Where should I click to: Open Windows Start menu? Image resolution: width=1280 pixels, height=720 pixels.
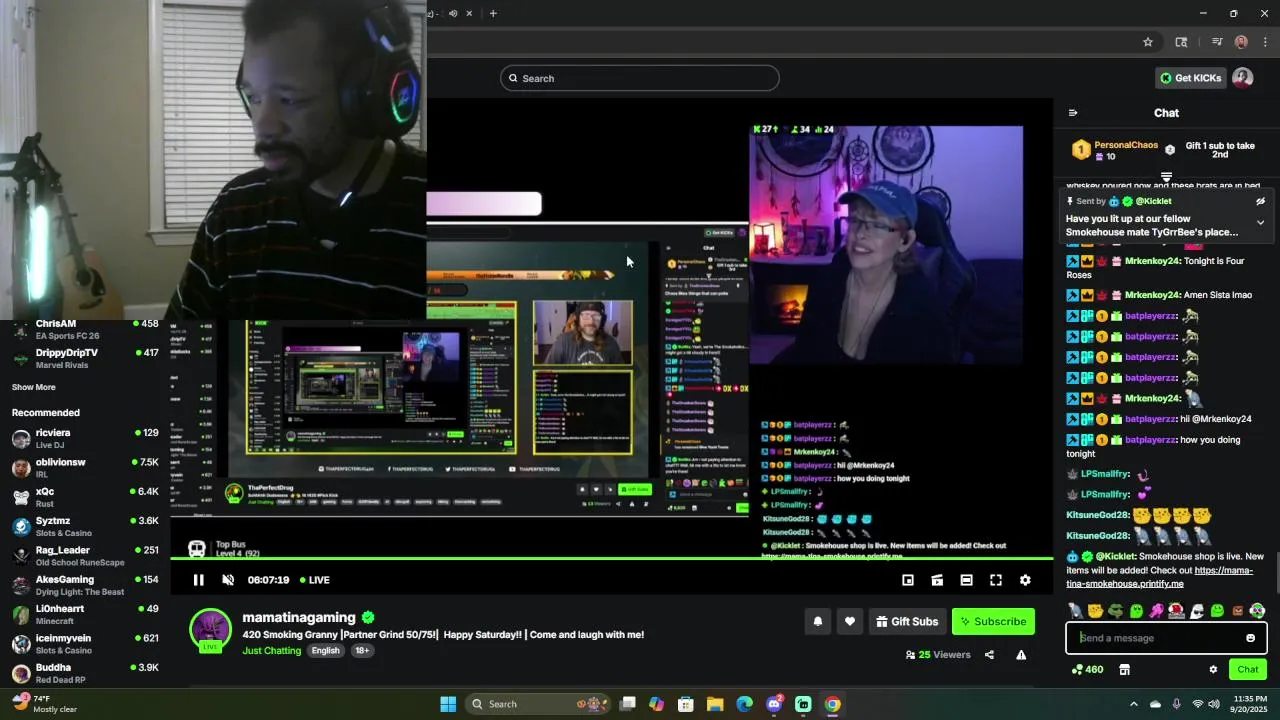pos(448,704)
